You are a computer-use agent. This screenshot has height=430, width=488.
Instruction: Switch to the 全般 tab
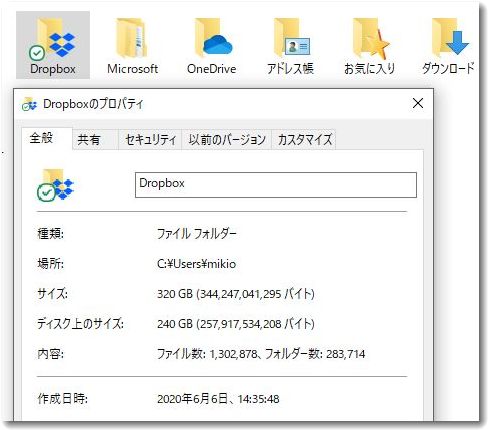click(x=41, y=138)
